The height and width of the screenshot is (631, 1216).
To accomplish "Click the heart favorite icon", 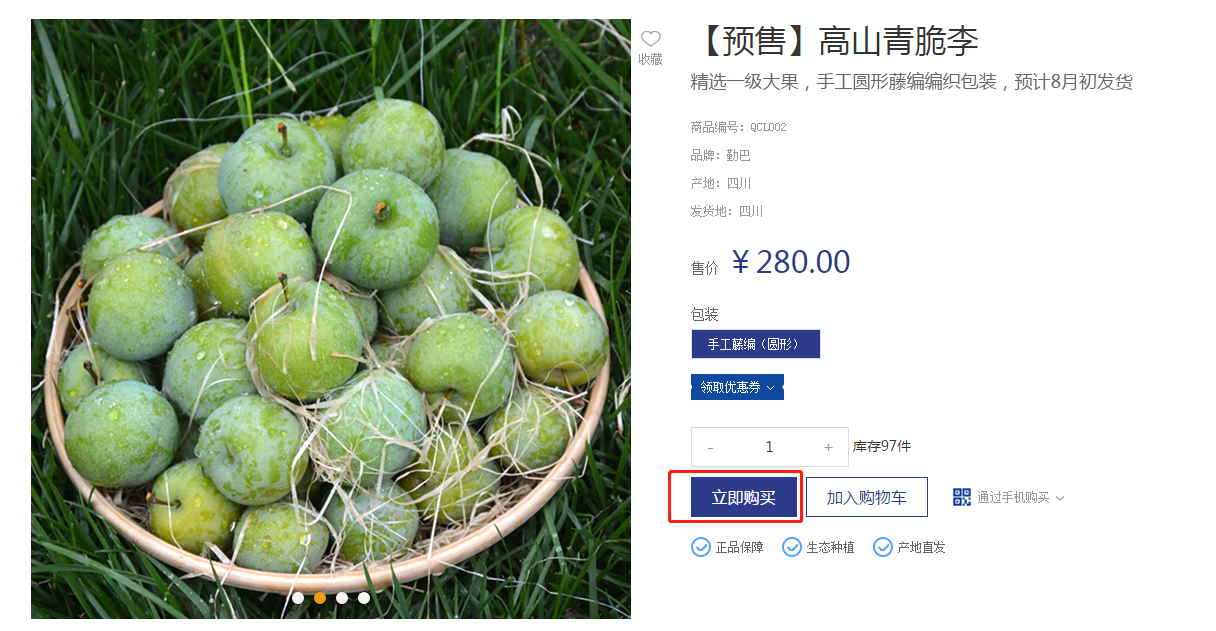I will coord(651,39).
